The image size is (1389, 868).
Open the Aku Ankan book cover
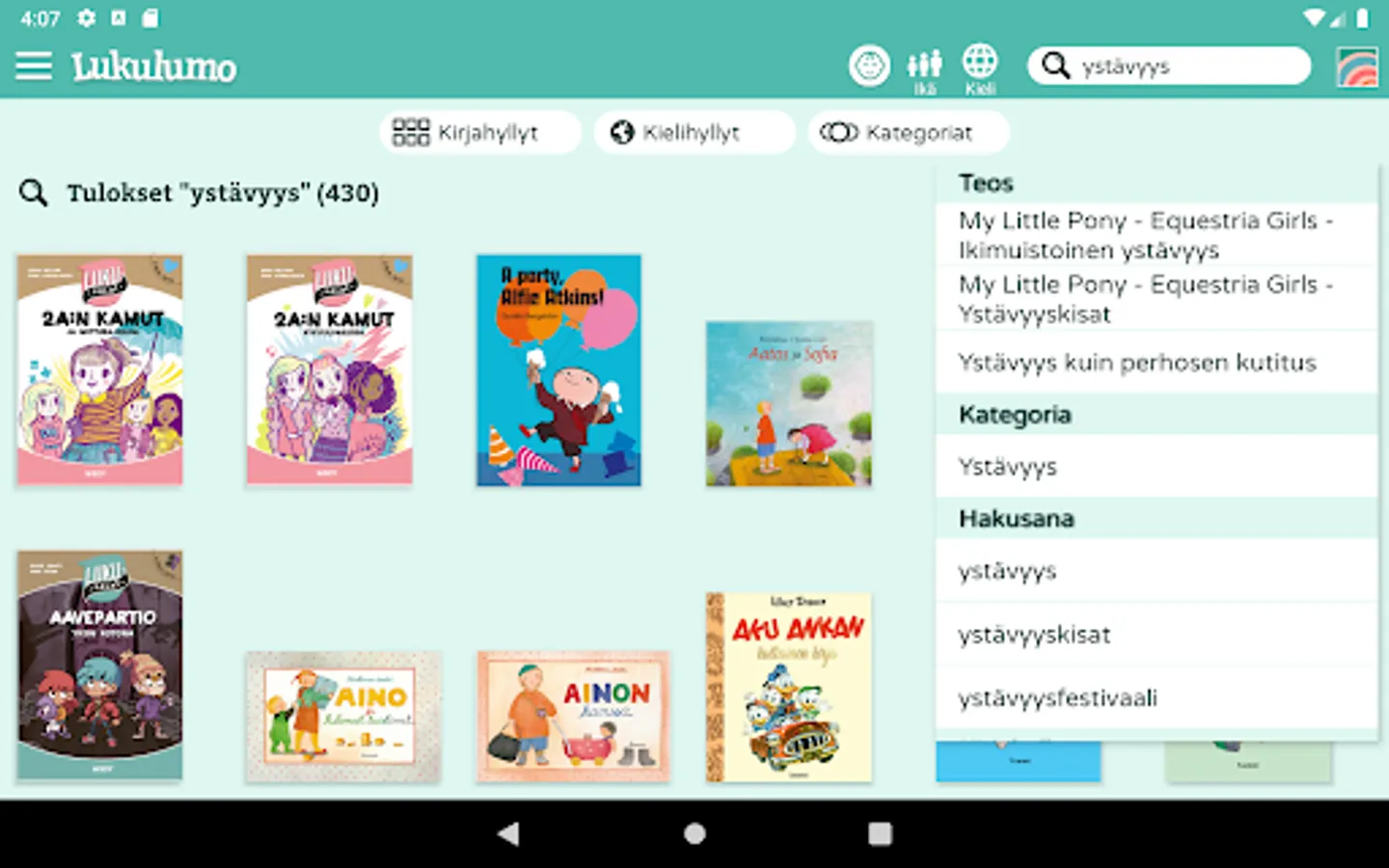(x=789, y=687)
